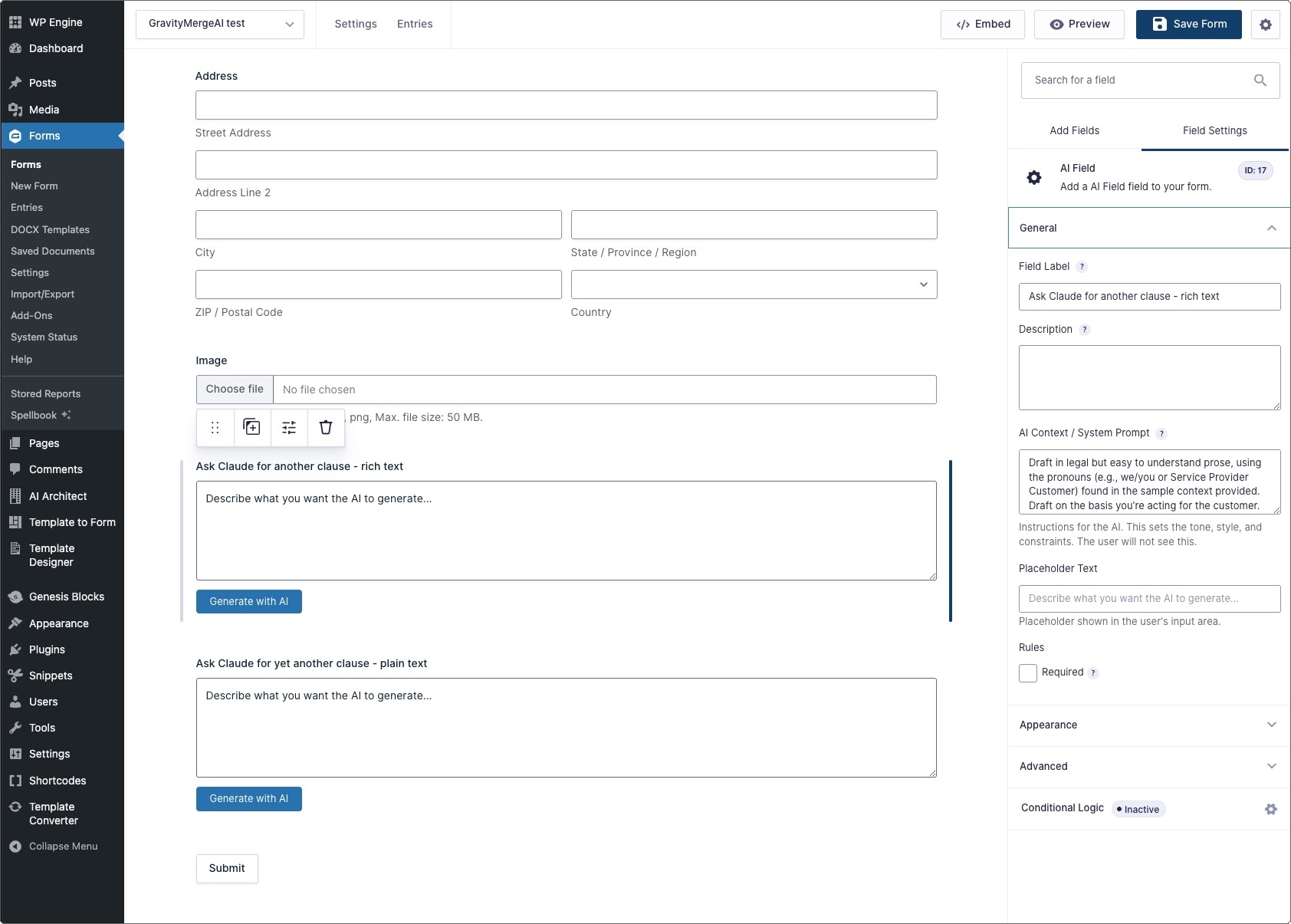Viewport: 1291px width, 924px height.
Task: Open the Entries tab in header
Action: coord(415,25)
